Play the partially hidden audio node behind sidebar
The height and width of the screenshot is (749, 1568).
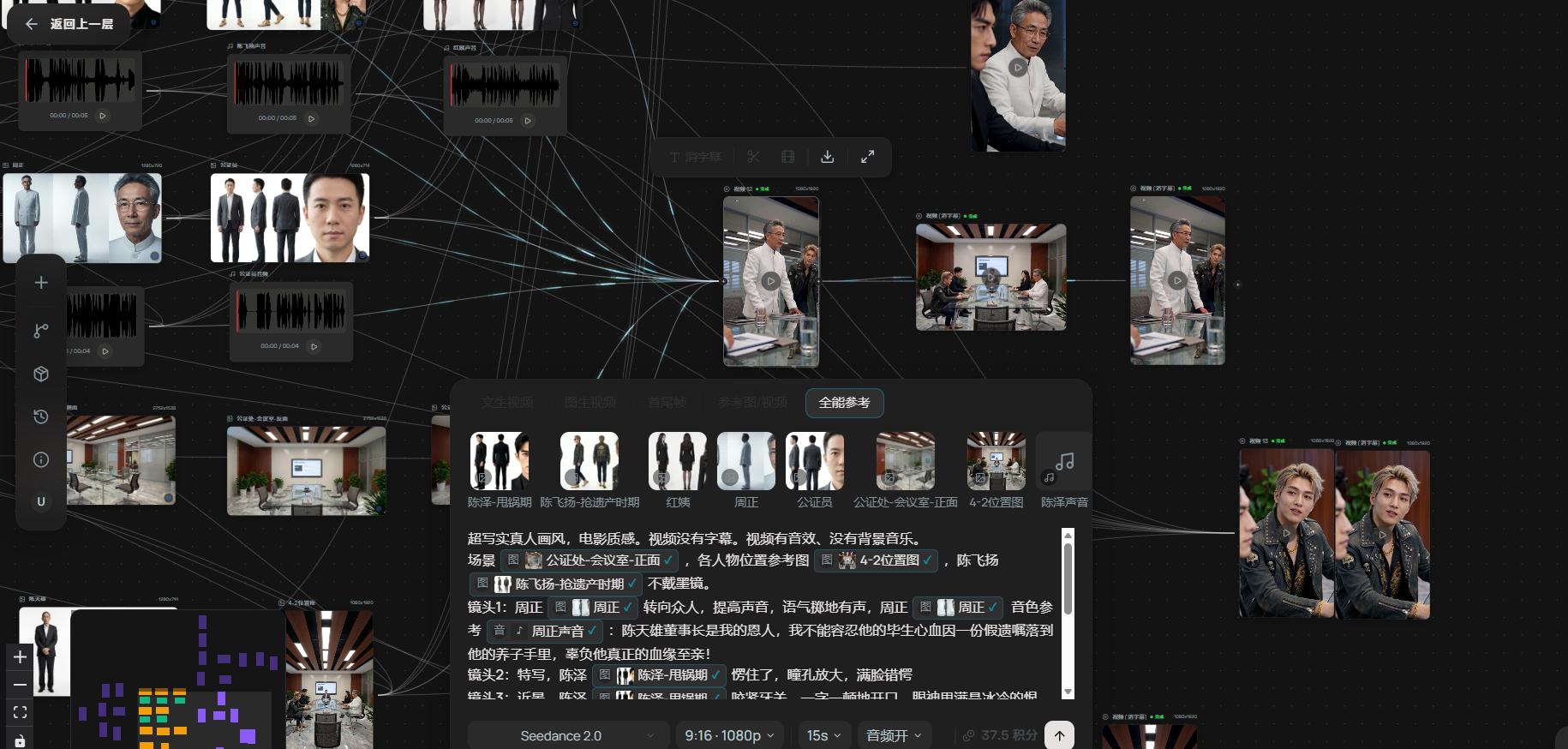[105, 351]
